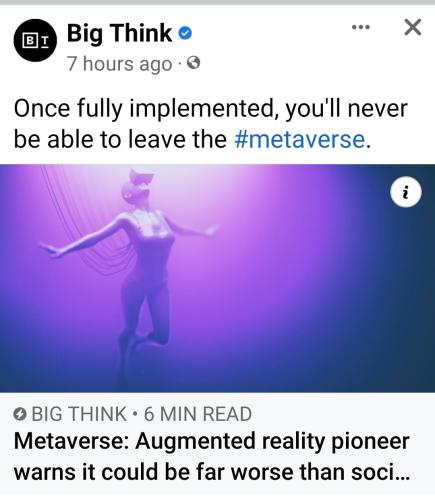Open the three-dot post options menu
This screenshot has height=500, width=435.
[x=361, y=27]
